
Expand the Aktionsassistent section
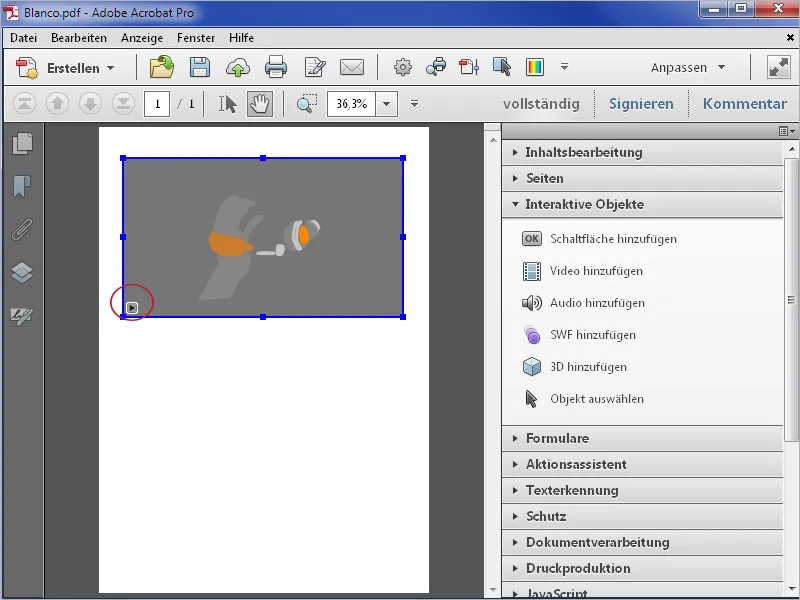(x=642, y=464)
